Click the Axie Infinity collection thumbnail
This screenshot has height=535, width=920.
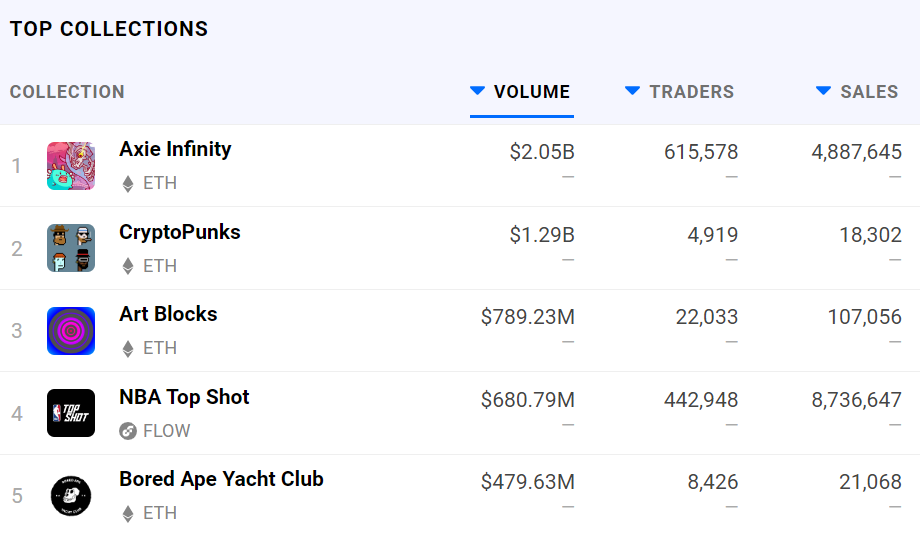pyautogui.click(x=71, y=166)
